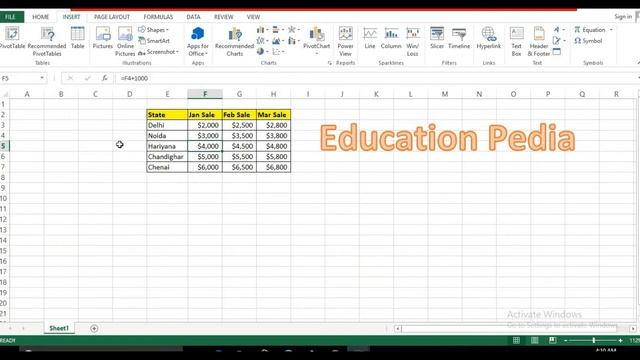Insert a Slicer

click(437, 38)
